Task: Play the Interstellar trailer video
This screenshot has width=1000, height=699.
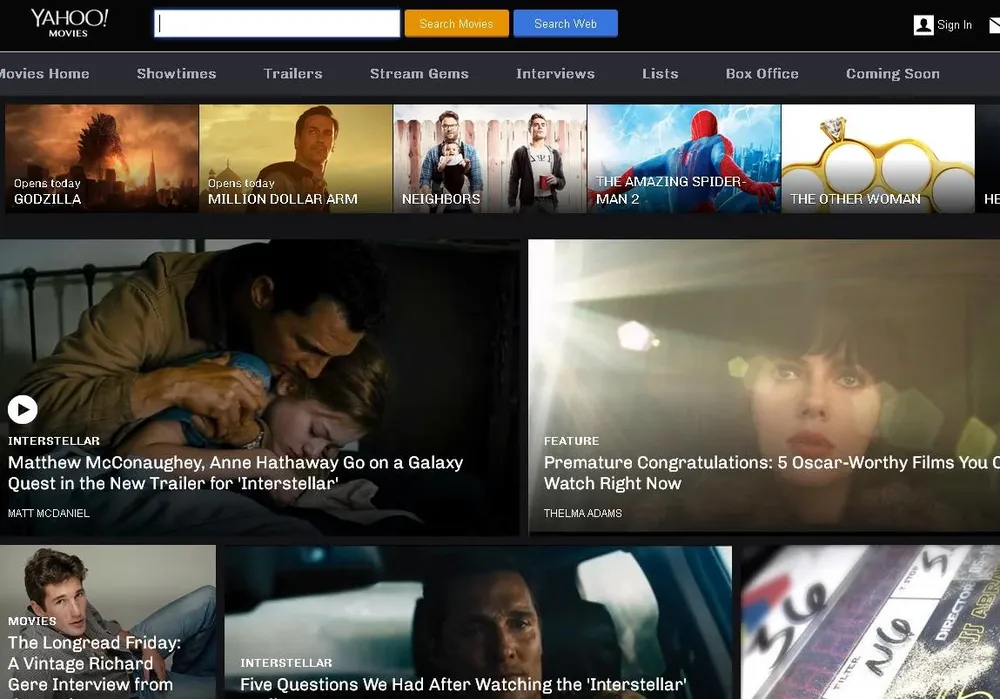Action: 22,408
